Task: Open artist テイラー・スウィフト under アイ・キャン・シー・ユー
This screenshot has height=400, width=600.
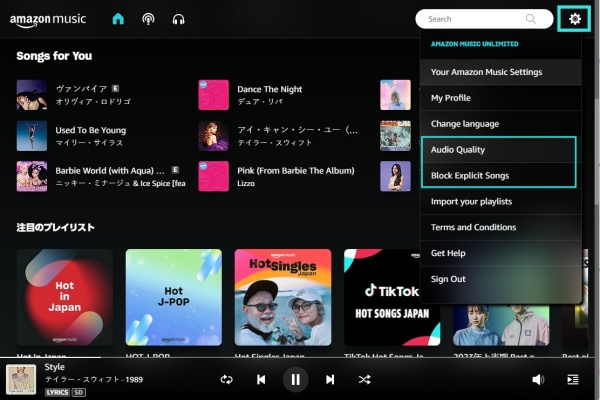Action: click(x=274, y=143)
